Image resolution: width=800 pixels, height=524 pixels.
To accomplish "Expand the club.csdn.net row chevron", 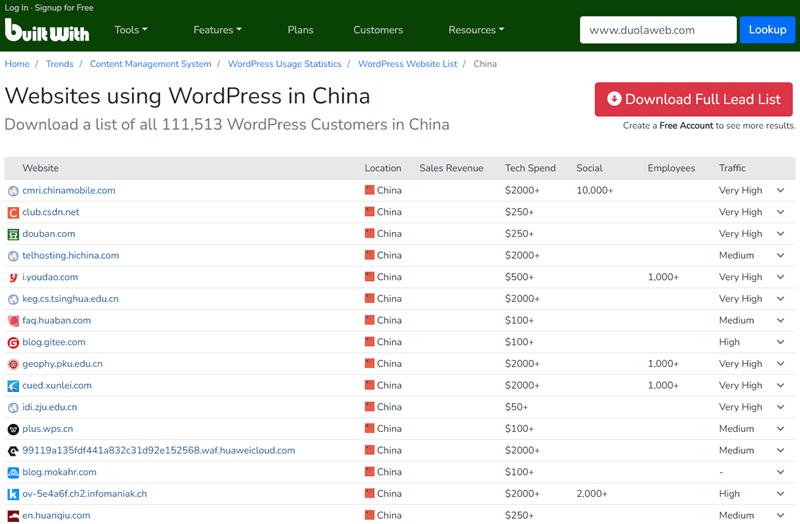I will [x=781, y=212].
